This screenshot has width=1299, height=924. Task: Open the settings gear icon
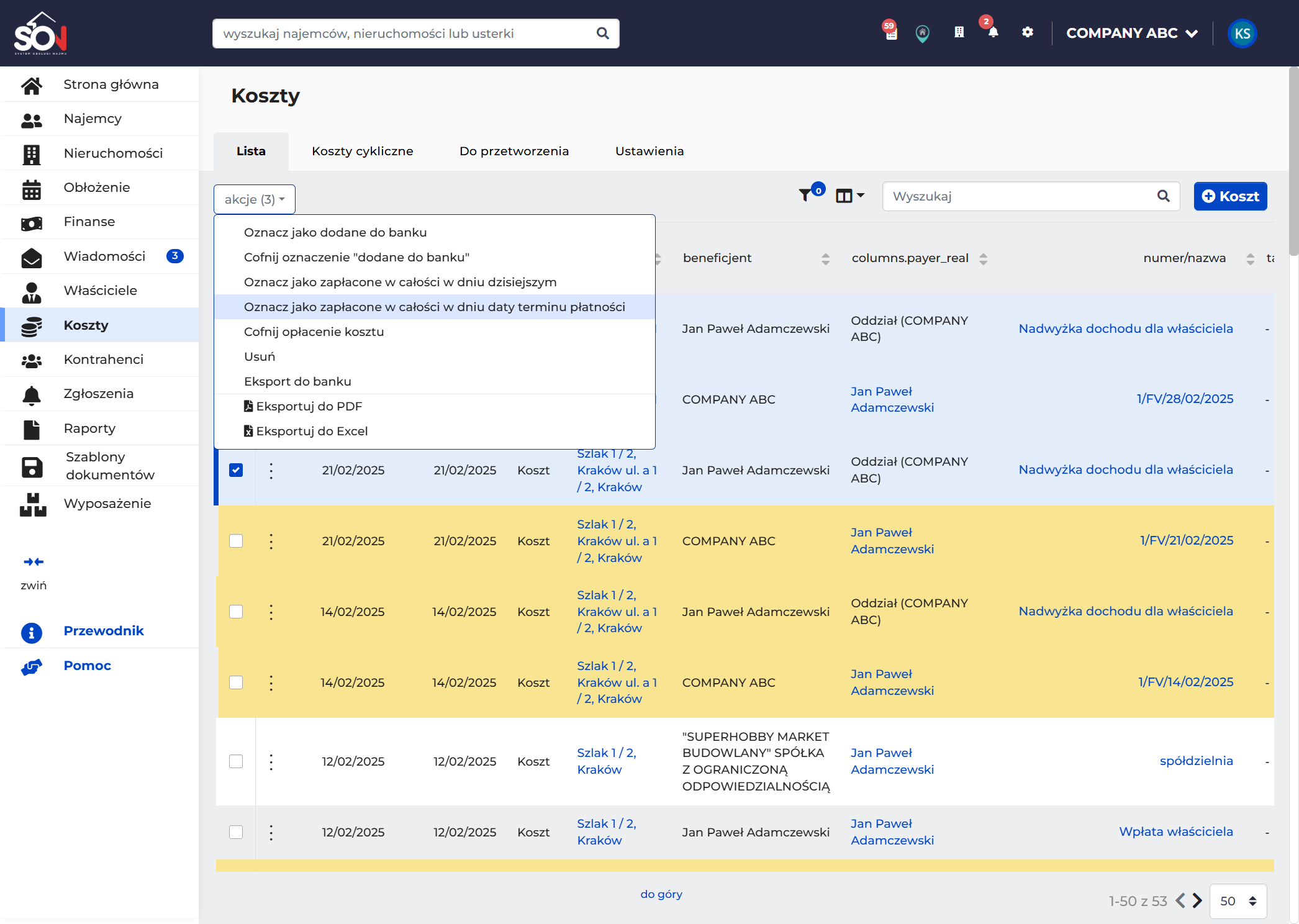pos(1028,32)
